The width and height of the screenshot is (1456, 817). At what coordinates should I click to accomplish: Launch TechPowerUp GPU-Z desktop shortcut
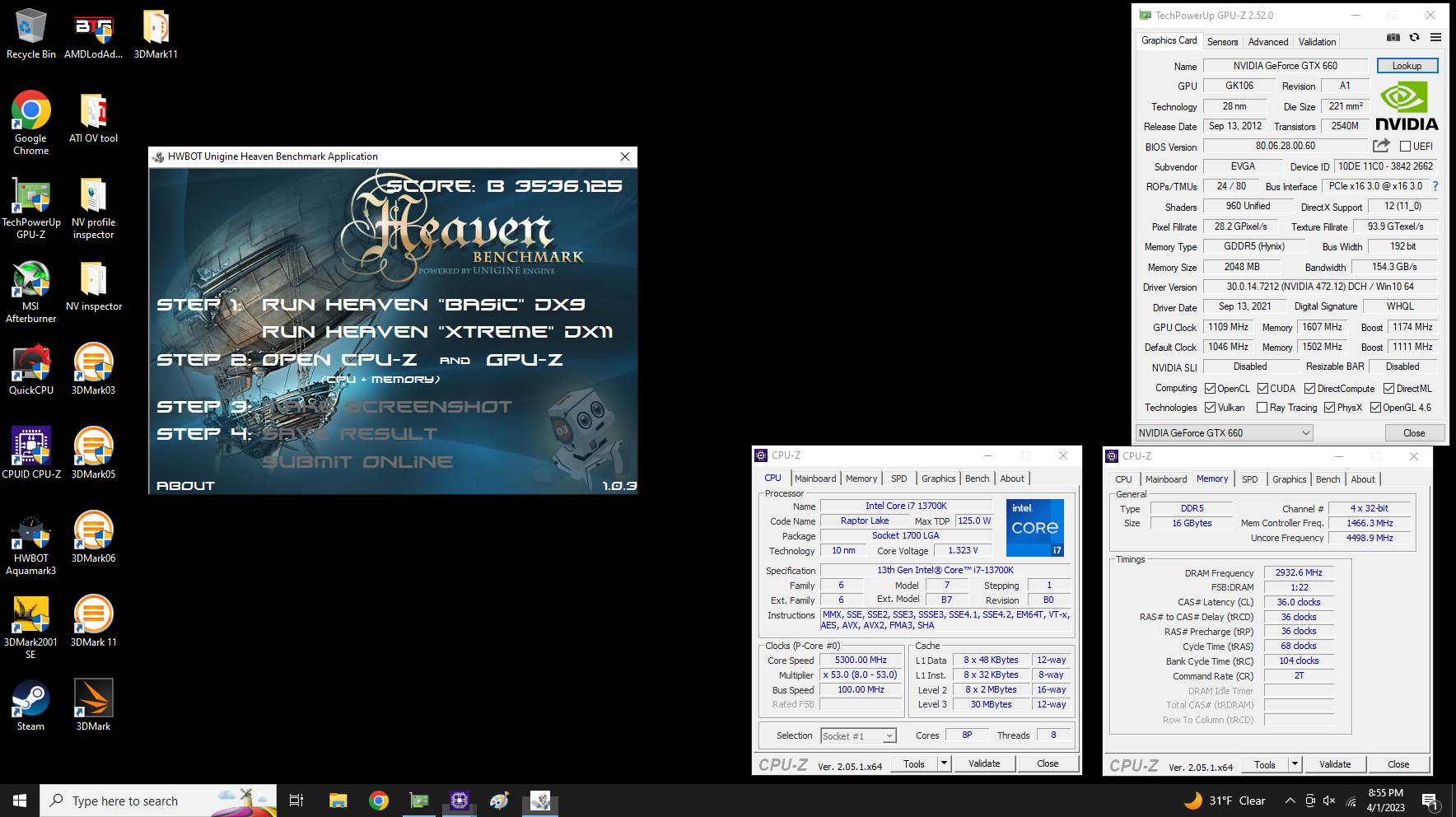click(x=31, y=207)
